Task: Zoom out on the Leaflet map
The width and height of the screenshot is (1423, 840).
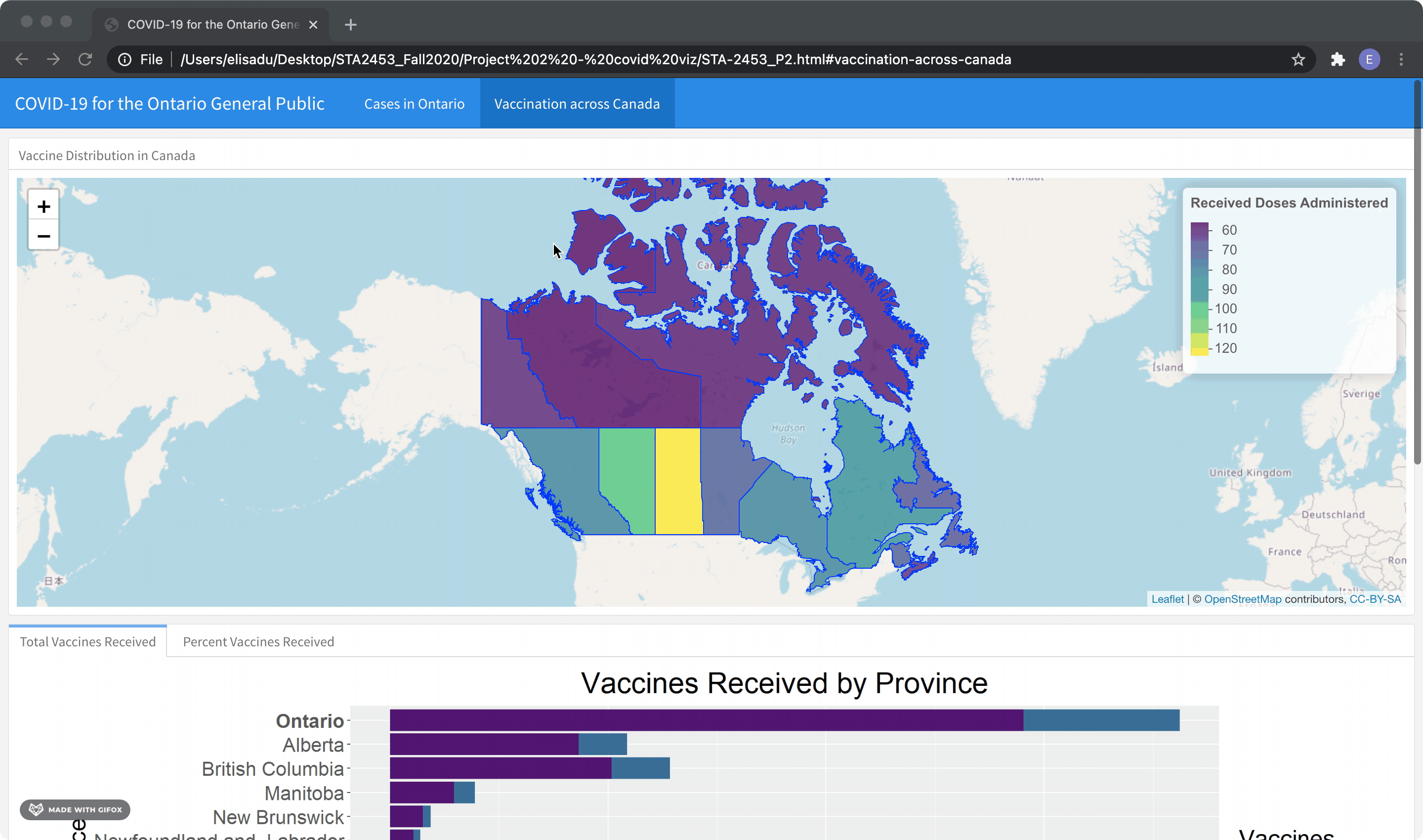Action: coord(43,236)
